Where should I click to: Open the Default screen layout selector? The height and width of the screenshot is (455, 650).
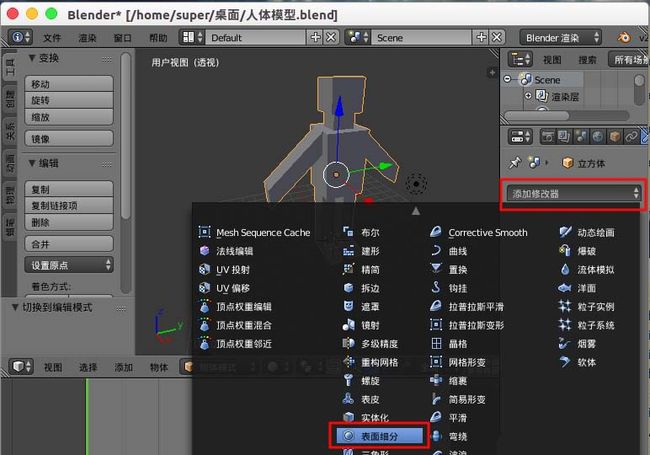click(193, 38)
